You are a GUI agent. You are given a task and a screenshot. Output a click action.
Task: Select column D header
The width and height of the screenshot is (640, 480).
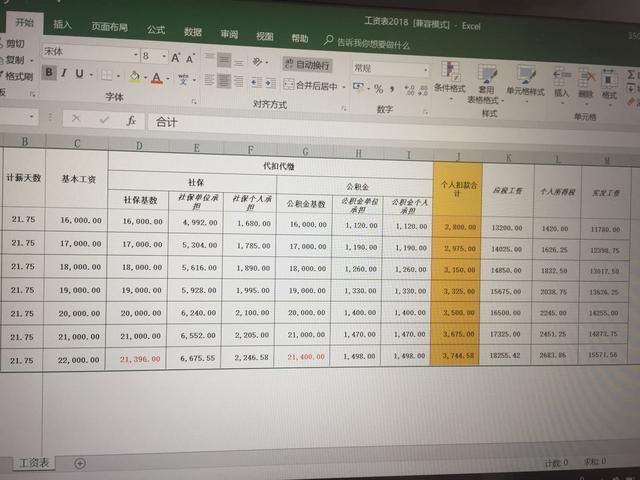point(139,146)
